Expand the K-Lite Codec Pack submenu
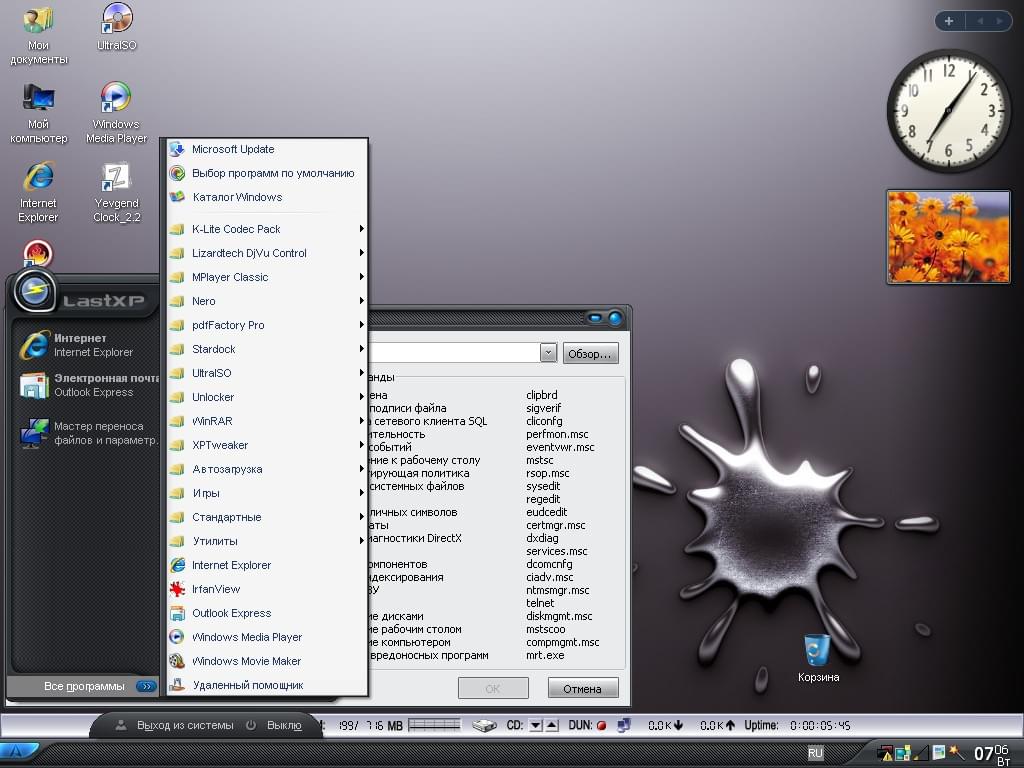 point(267,229)
